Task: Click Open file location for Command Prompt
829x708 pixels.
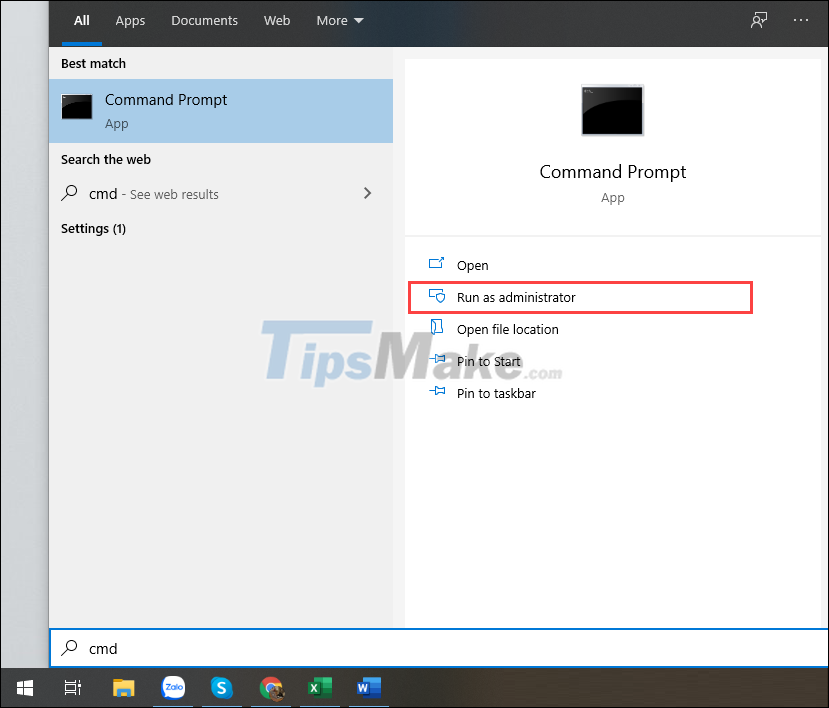Action: 508,329
